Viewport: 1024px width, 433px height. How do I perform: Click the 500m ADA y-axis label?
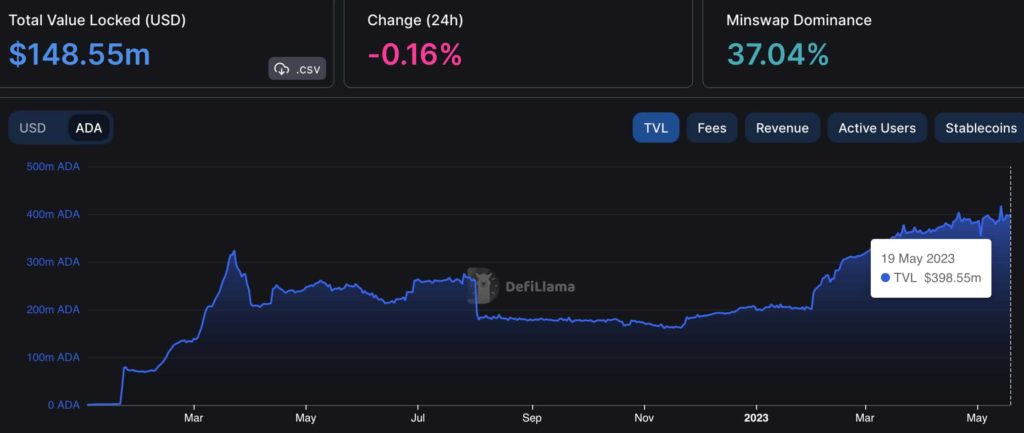53,167
